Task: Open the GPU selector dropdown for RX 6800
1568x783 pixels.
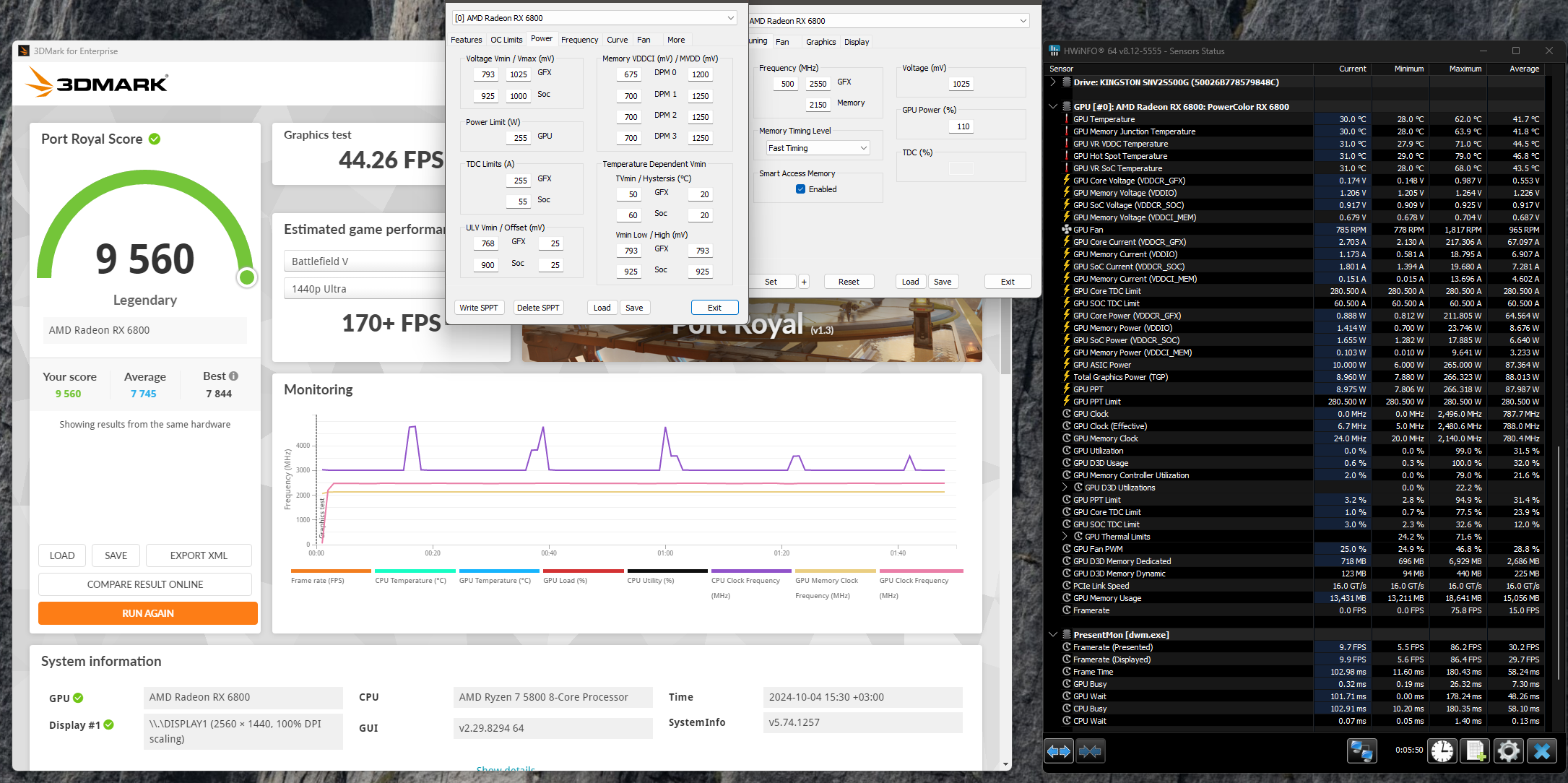Action: 730,18
